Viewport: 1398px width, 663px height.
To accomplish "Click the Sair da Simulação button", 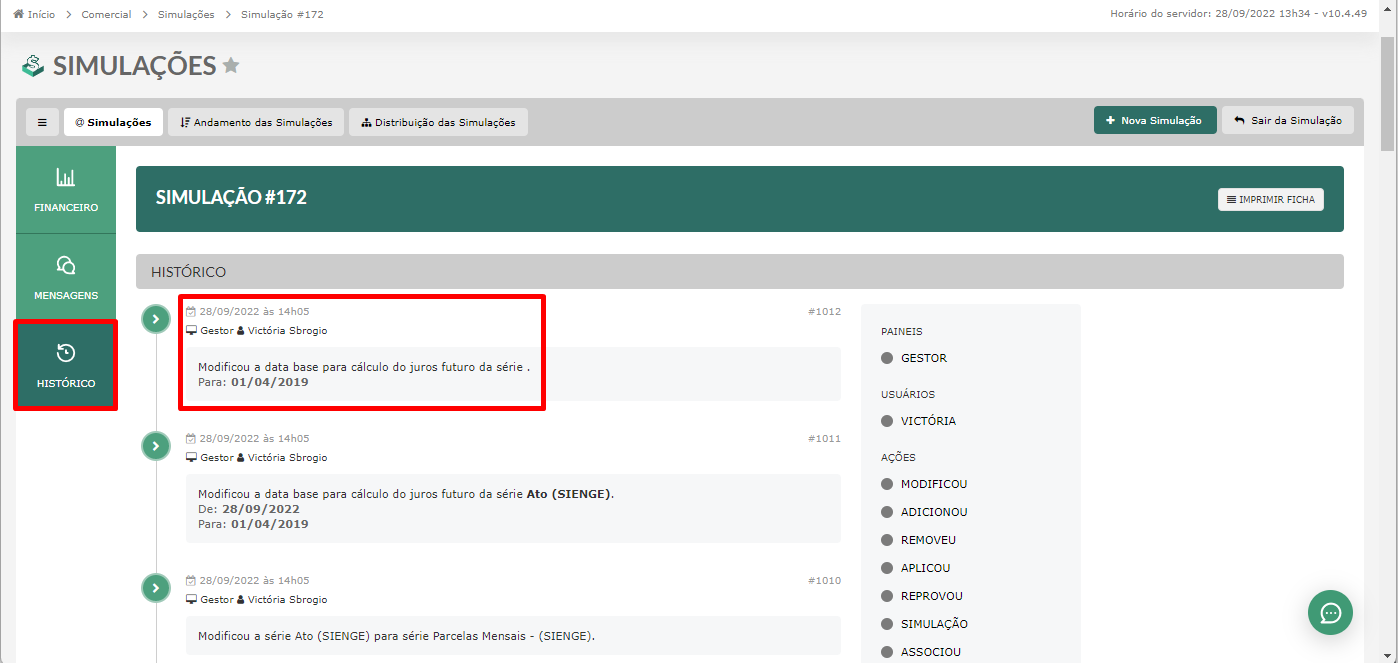I will tap(1288, 120).
